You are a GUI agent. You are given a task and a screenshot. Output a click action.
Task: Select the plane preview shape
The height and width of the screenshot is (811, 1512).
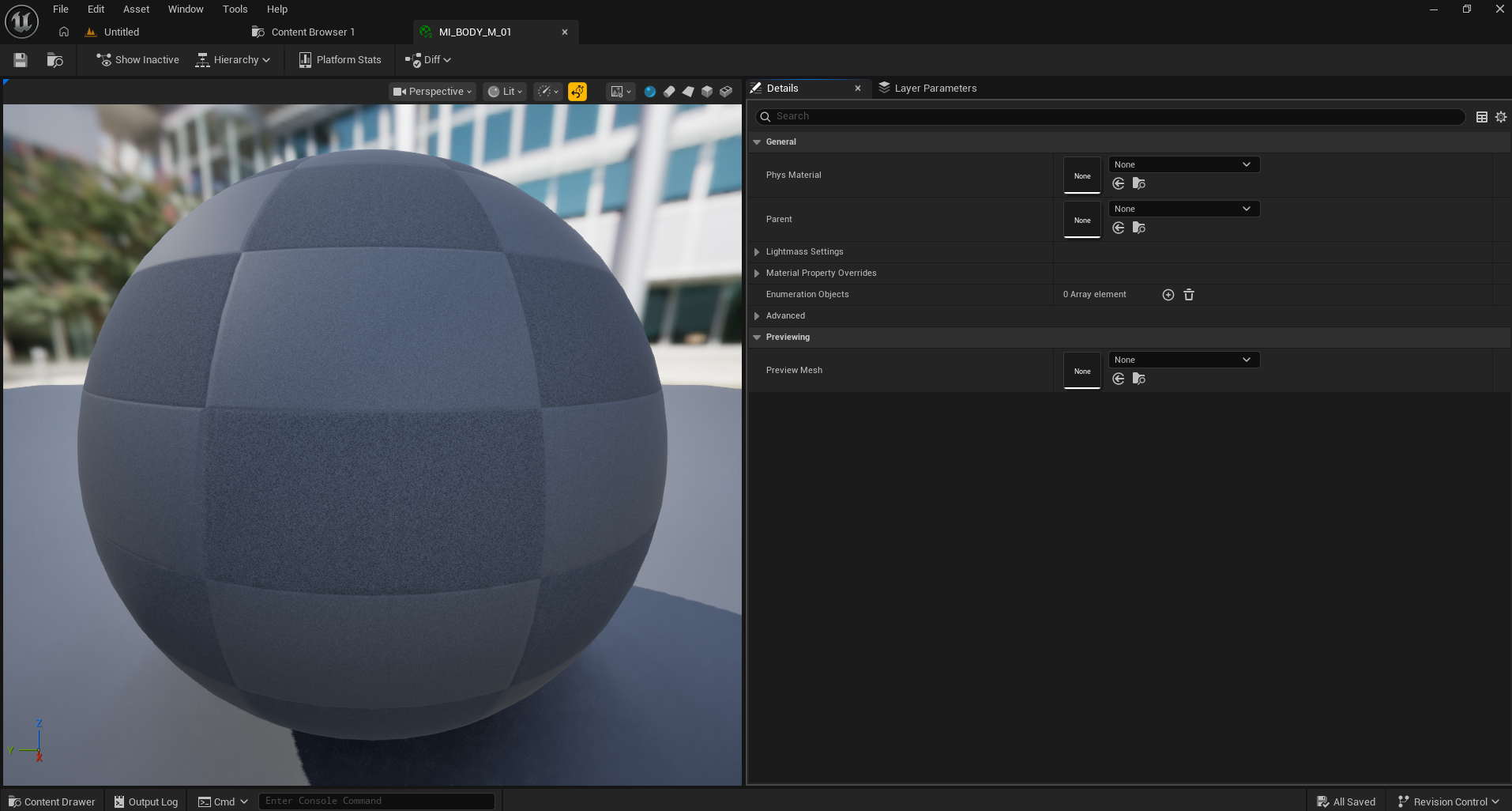[688, 92]
